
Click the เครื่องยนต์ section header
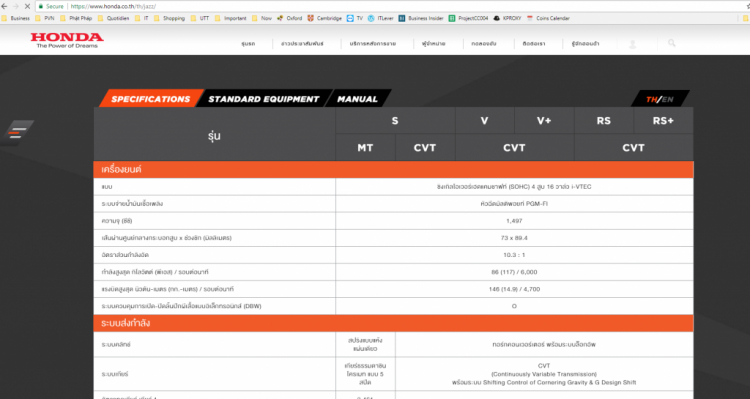tap(393, 169)
